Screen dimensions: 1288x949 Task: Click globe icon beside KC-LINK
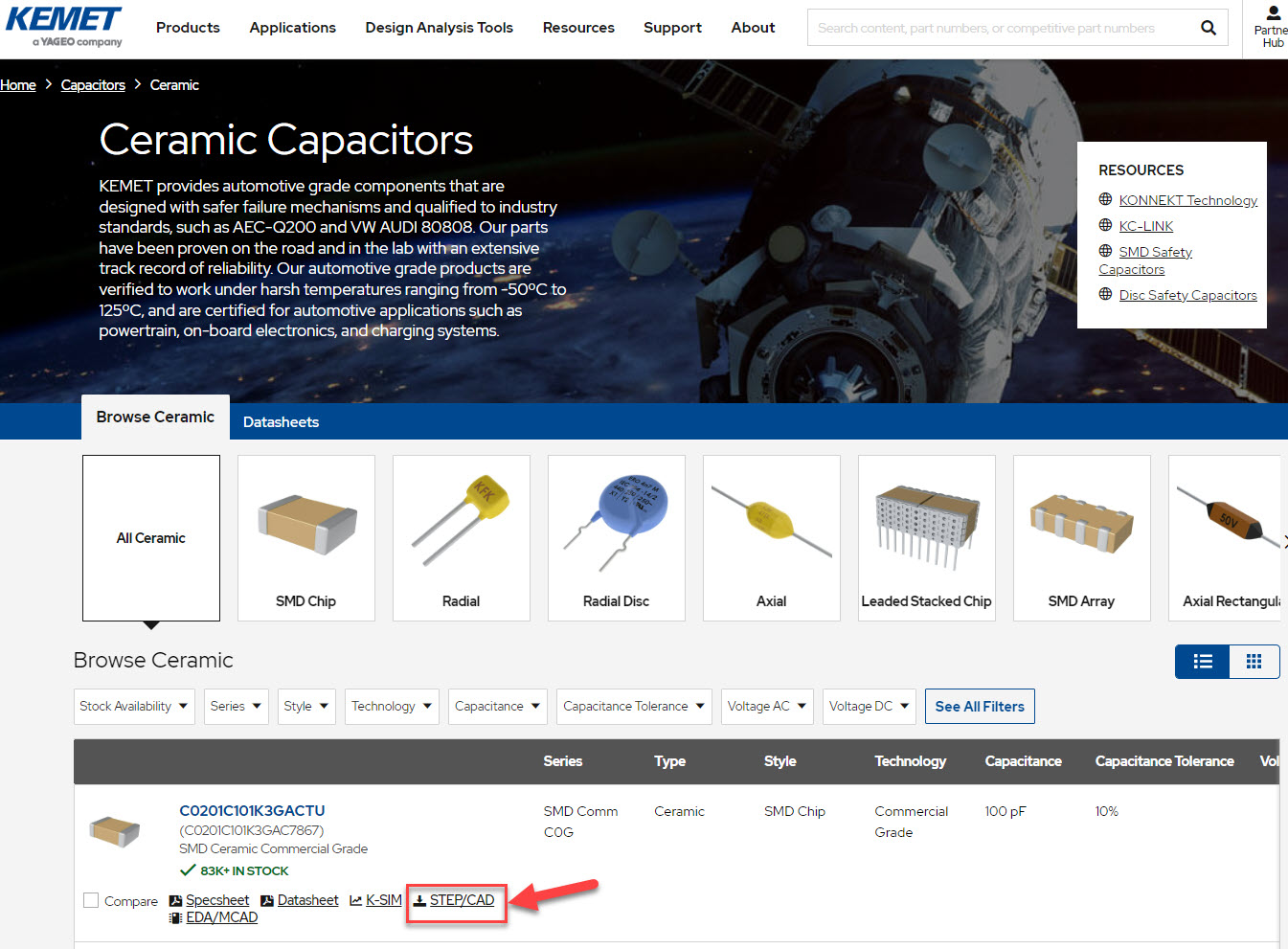pyautogui.click(x=1105, y=225)
